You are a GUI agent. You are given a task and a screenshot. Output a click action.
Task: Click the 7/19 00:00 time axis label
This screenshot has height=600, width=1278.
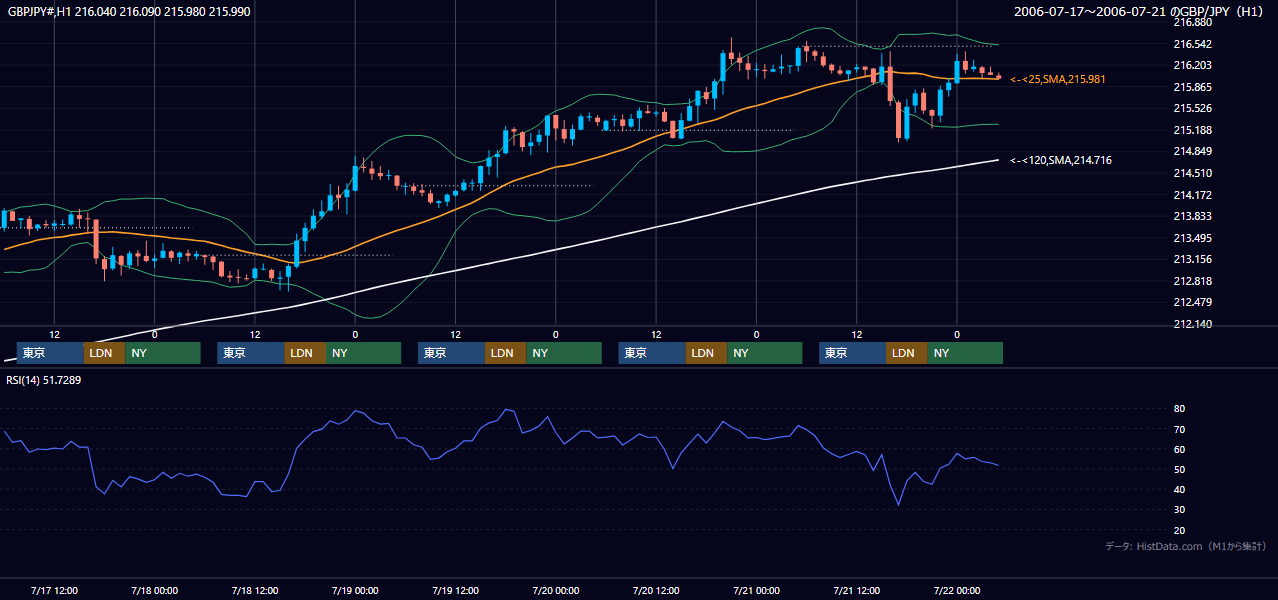point(355,590)
